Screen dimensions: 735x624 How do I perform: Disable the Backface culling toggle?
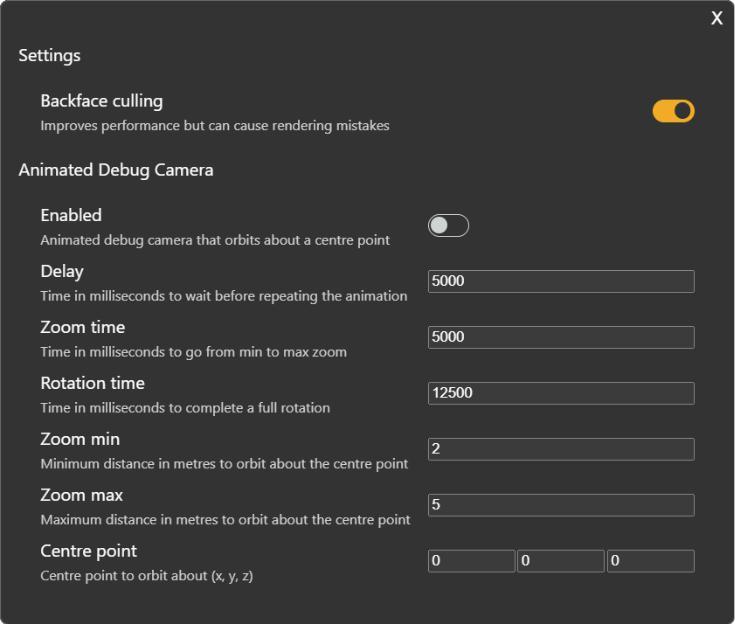pyautogui.click(x=673, y=111)
